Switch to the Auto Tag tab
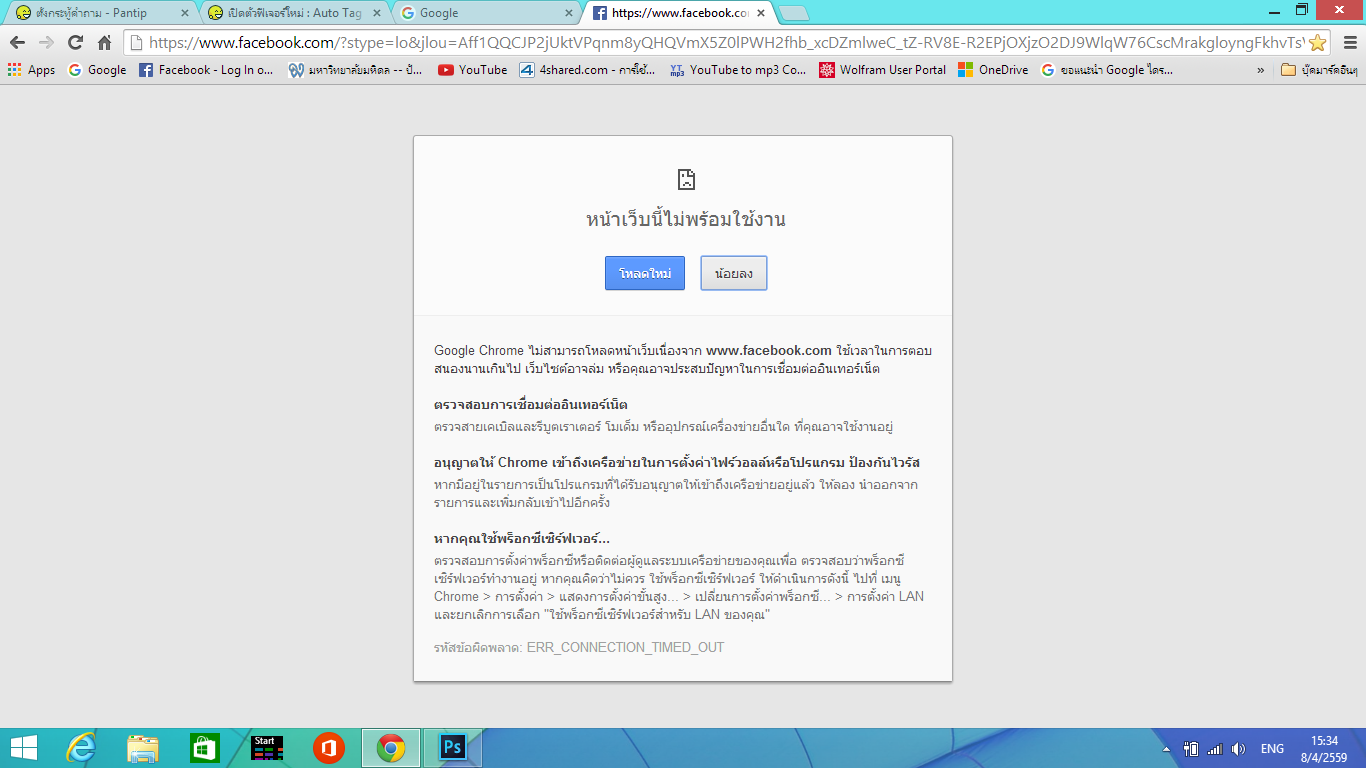The height and width of the screenshot is (768, 1366). coord(292,13)
